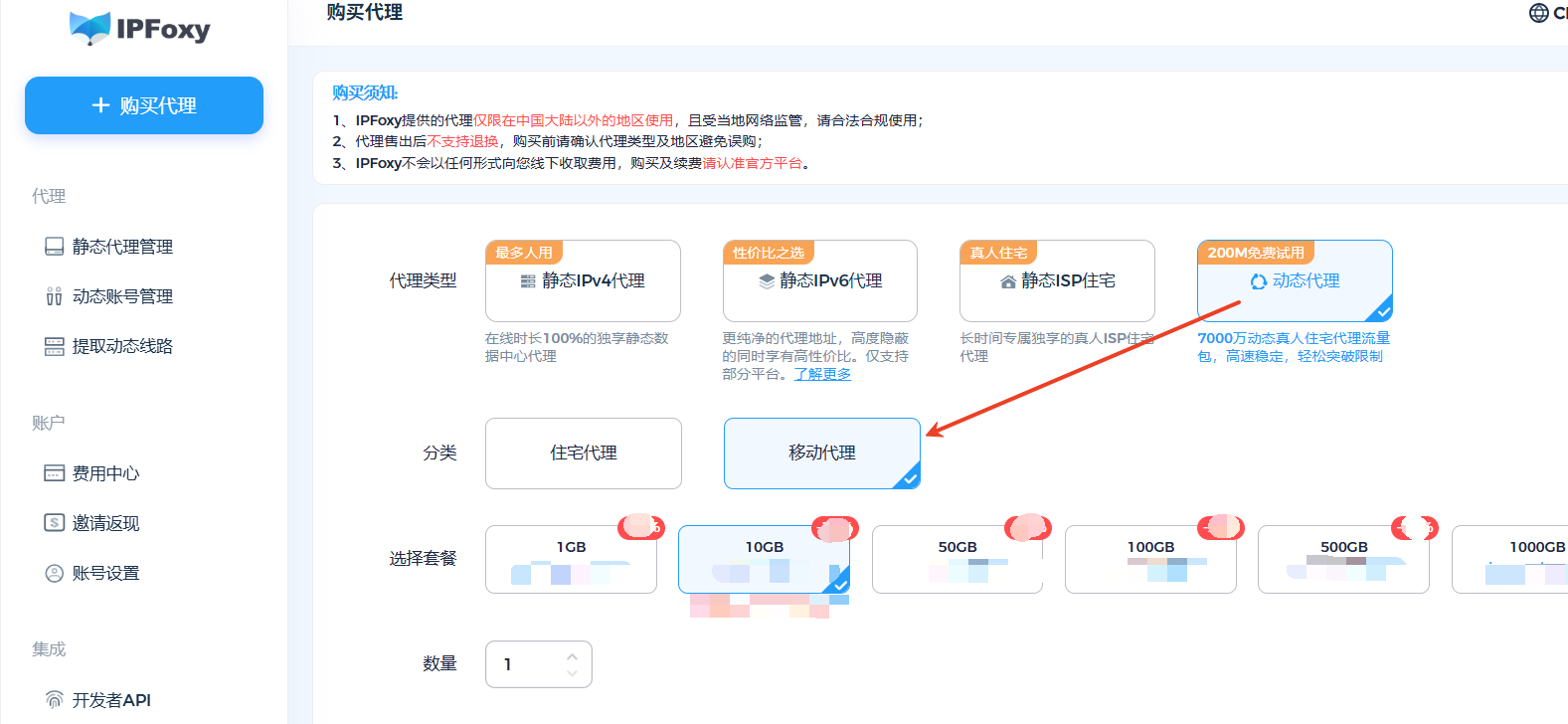The width and height of the screenshot is (1568, 724).
Task: Open the 了解更多 link
Action: [x=822, y=374]
